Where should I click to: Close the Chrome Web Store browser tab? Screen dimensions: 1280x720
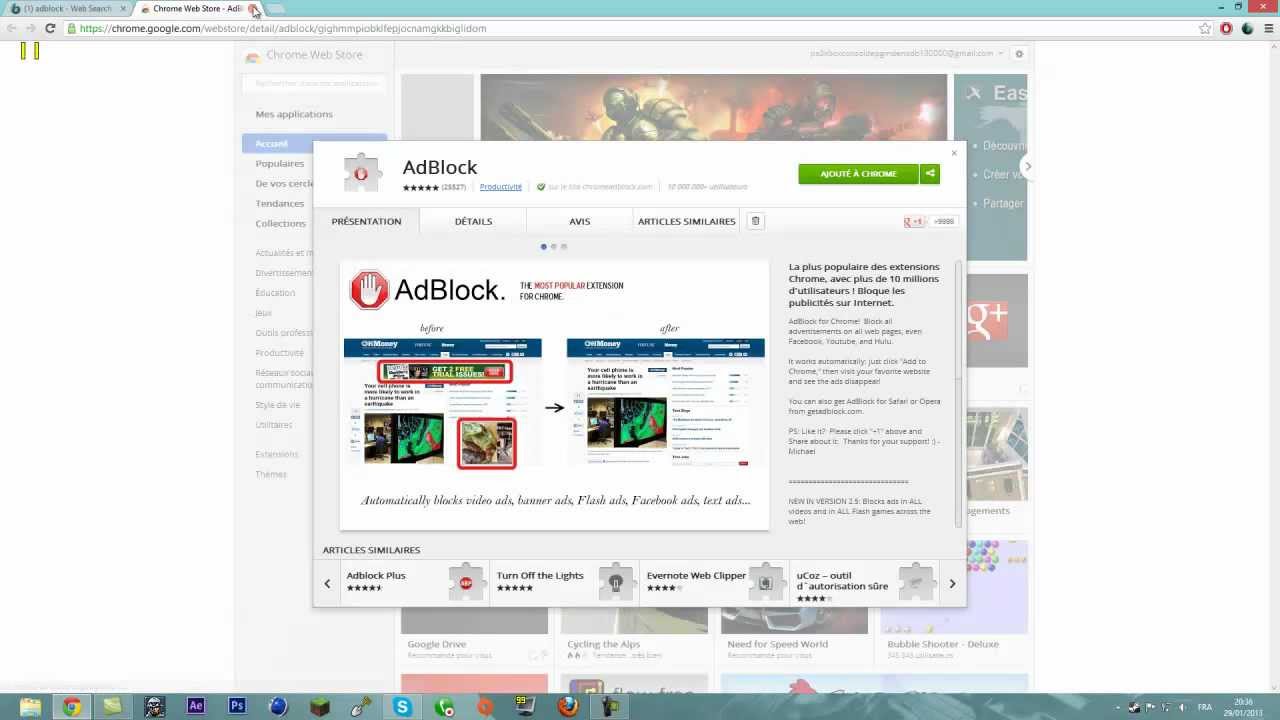pos(254,9)
